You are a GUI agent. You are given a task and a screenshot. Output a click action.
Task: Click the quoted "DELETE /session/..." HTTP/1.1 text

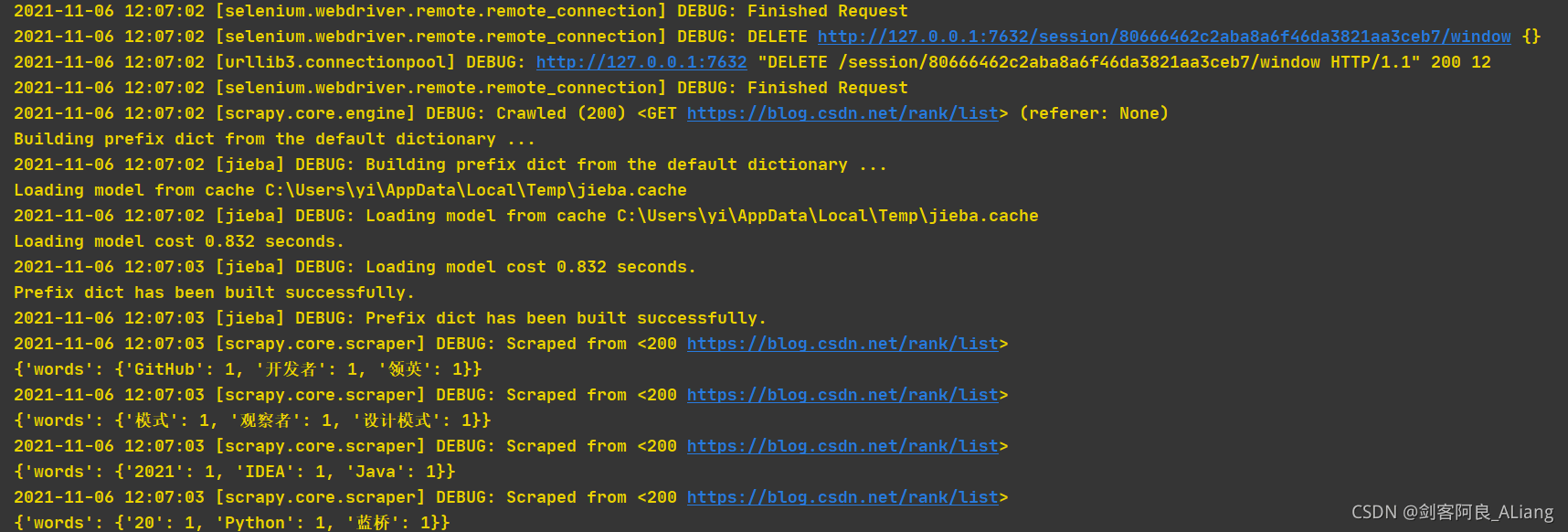click(1088, 62)
